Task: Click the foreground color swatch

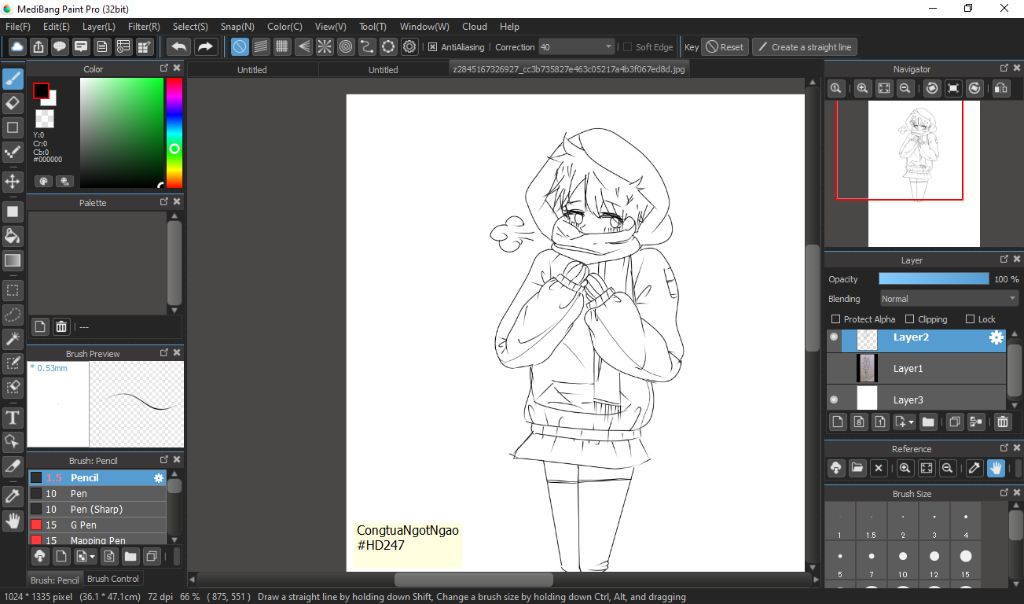Action: pyautogui.click(x=40, y=90)
